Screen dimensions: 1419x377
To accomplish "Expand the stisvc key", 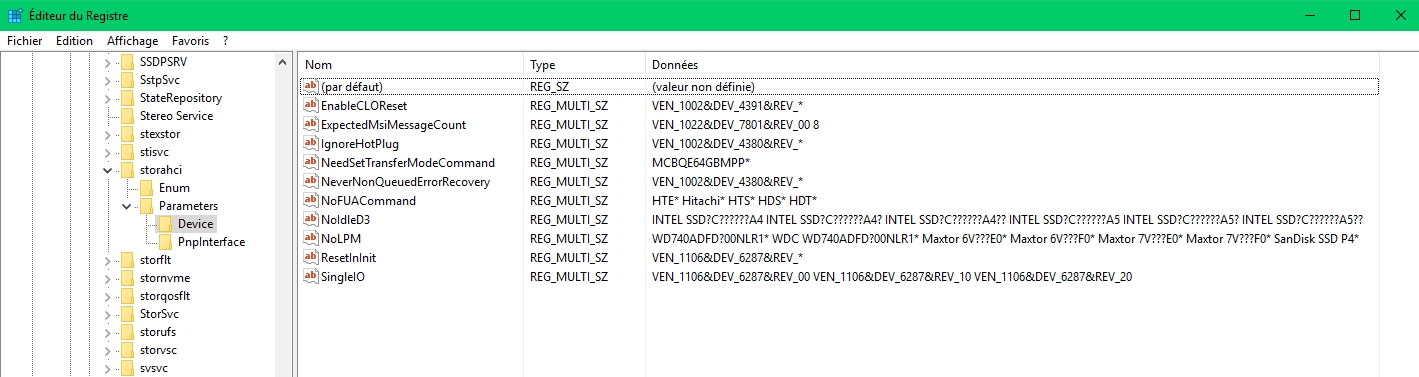I will point(107,152).
